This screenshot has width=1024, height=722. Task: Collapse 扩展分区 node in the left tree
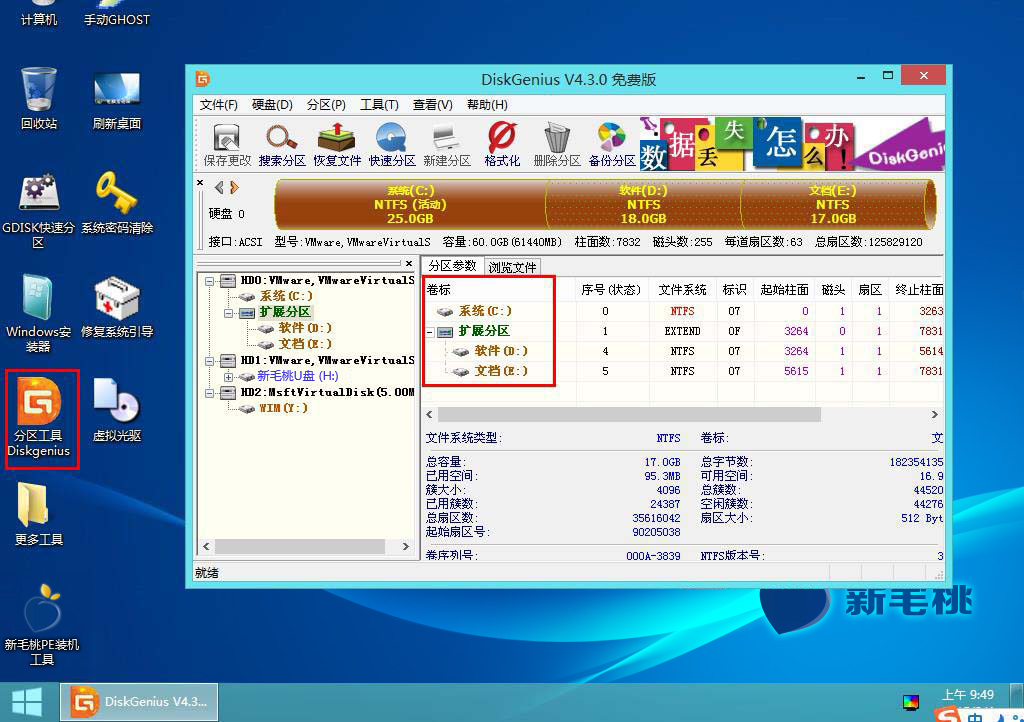[229, 313]
